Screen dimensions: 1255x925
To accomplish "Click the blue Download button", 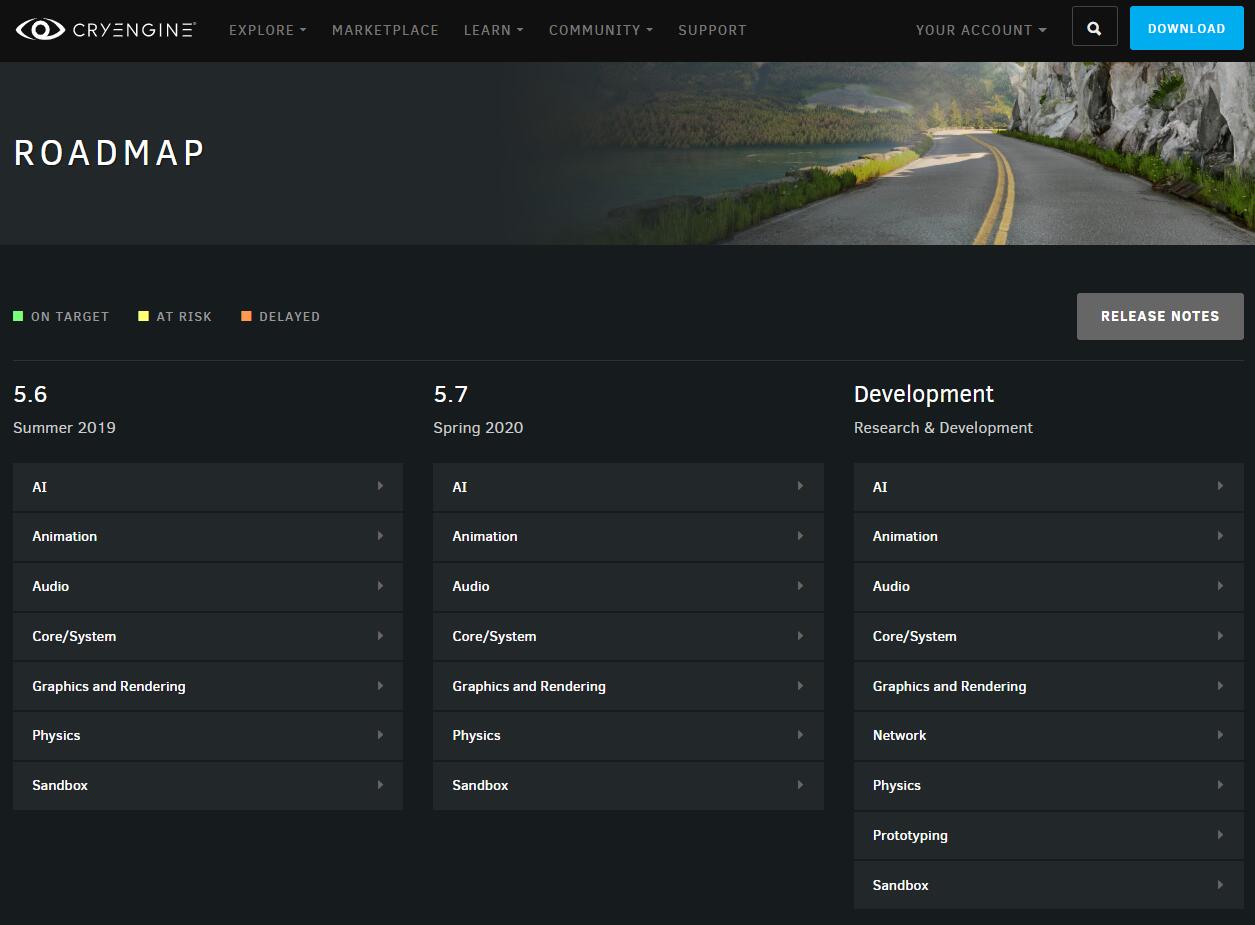I will click(1186, 29).
